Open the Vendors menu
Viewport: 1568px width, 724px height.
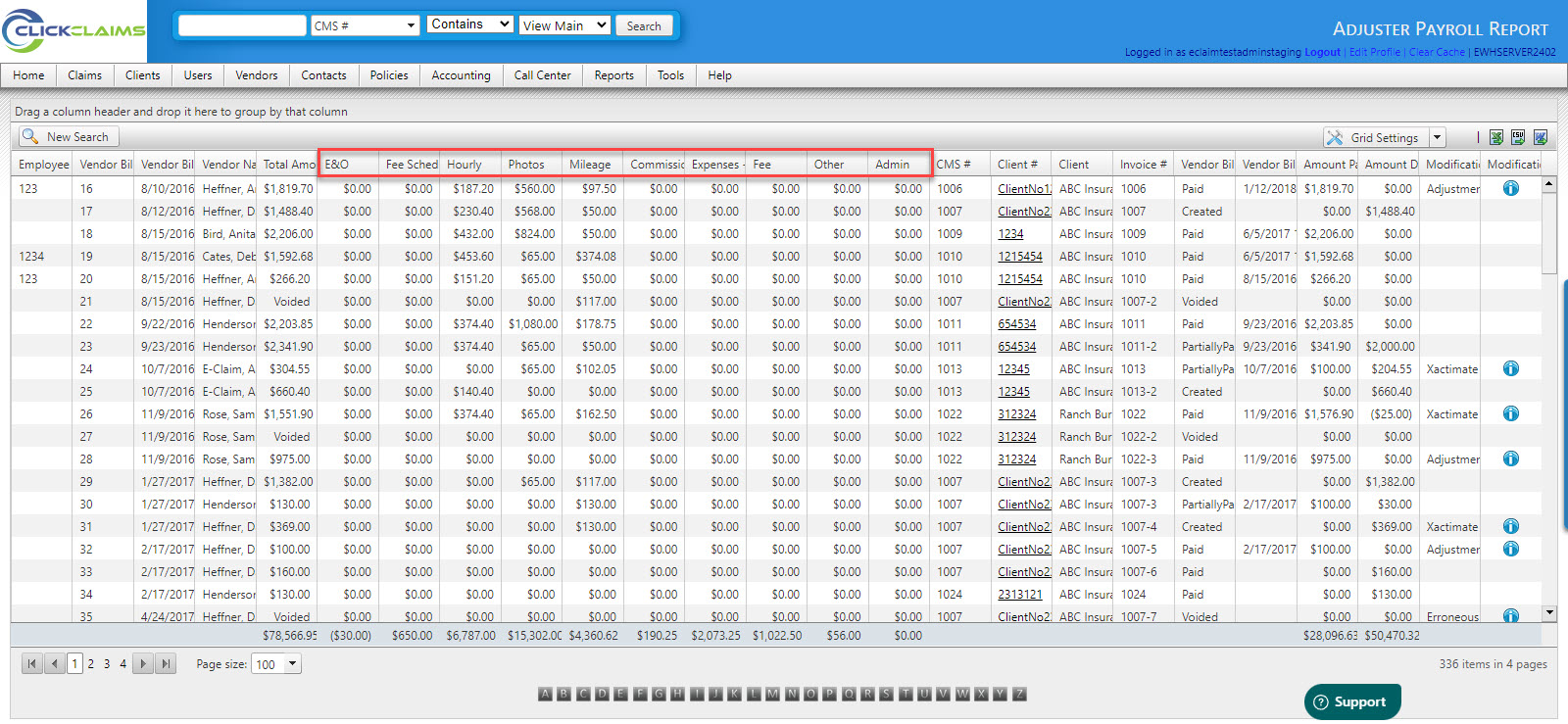(257, 75)
